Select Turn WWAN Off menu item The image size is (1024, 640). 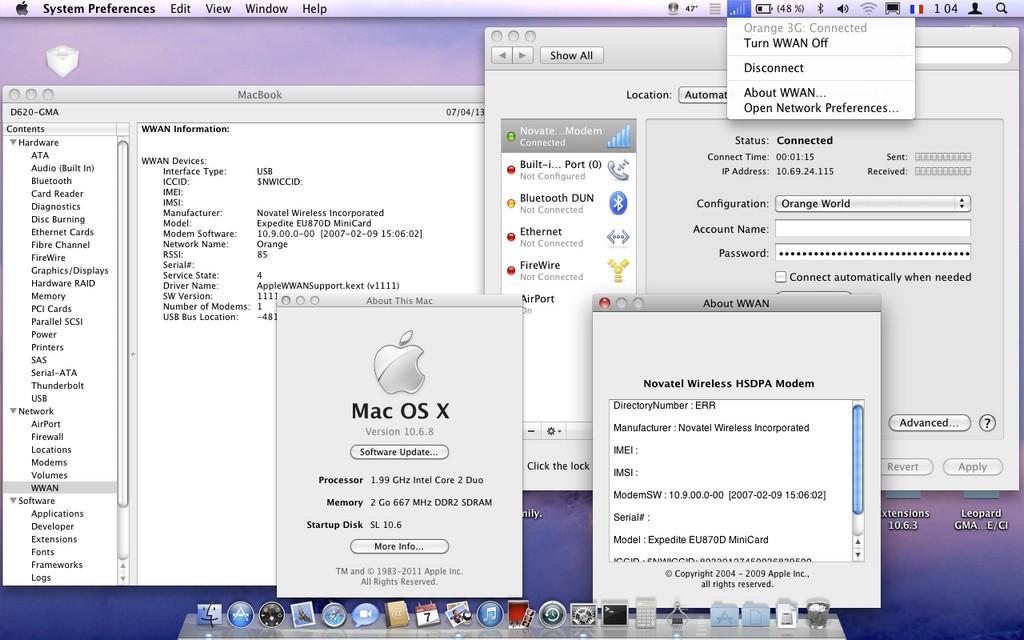tap(785, 43)
